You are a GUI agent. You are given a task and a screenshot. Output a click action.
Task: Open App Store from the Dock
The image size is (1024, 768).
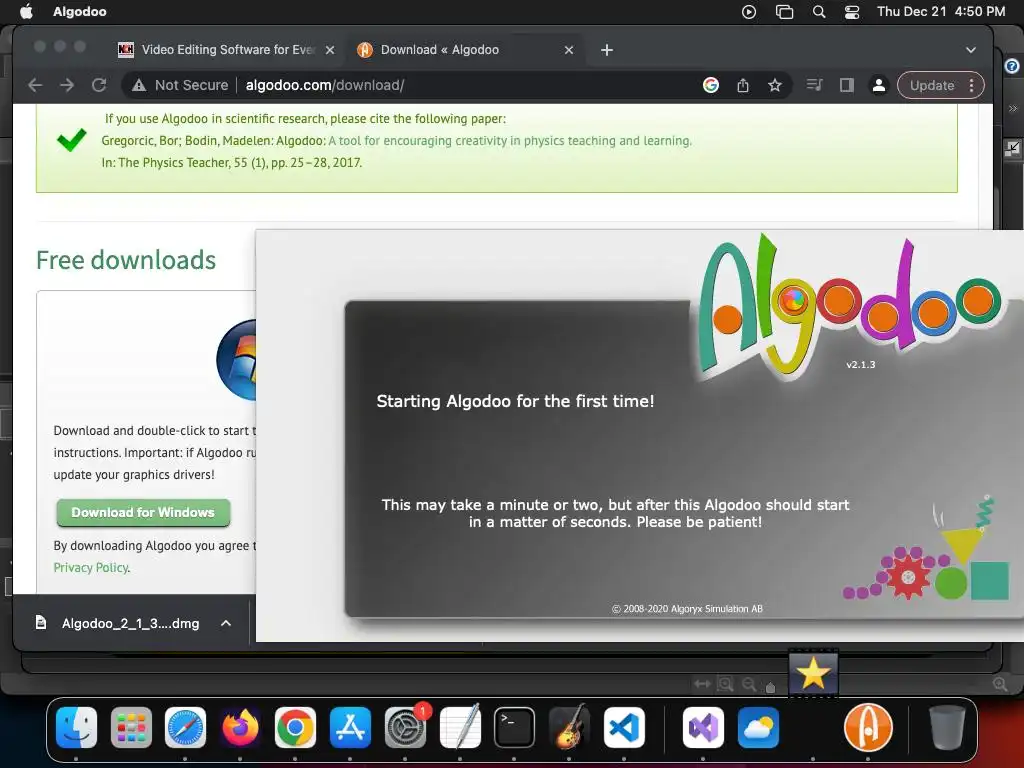pos(350,727)
